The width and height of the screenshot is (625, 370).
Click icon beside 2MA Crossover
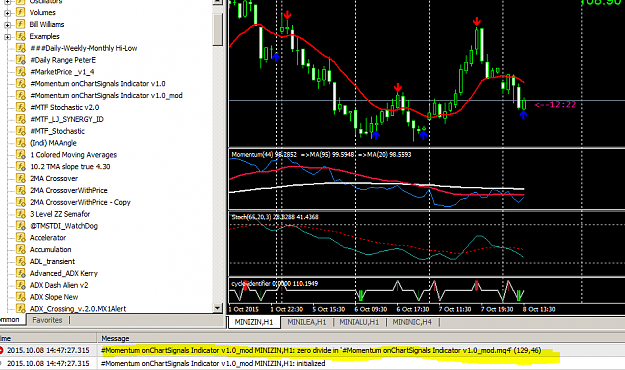coord(21,178)
